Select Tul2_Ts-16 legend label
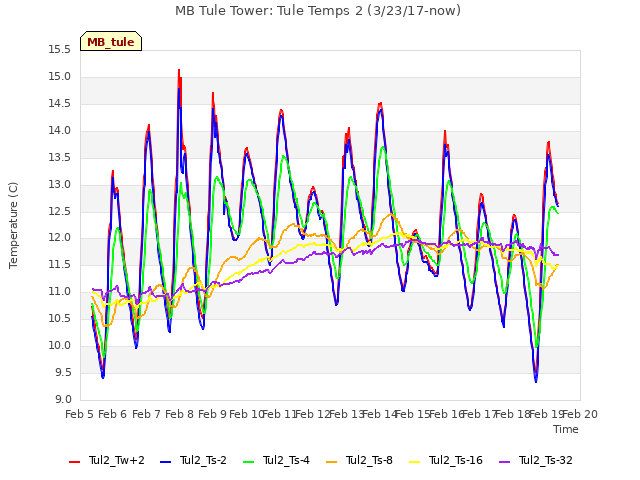This screenshot has width=640, height=480. [x=456, y=460]
